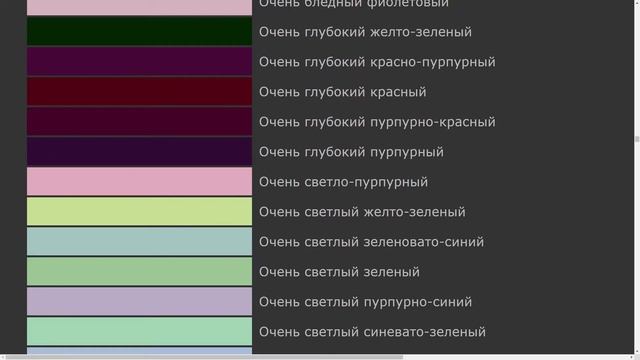
Task: Choose the very light greenish-blue swatch
Action: pyautogui.click(x=140, y=241)
